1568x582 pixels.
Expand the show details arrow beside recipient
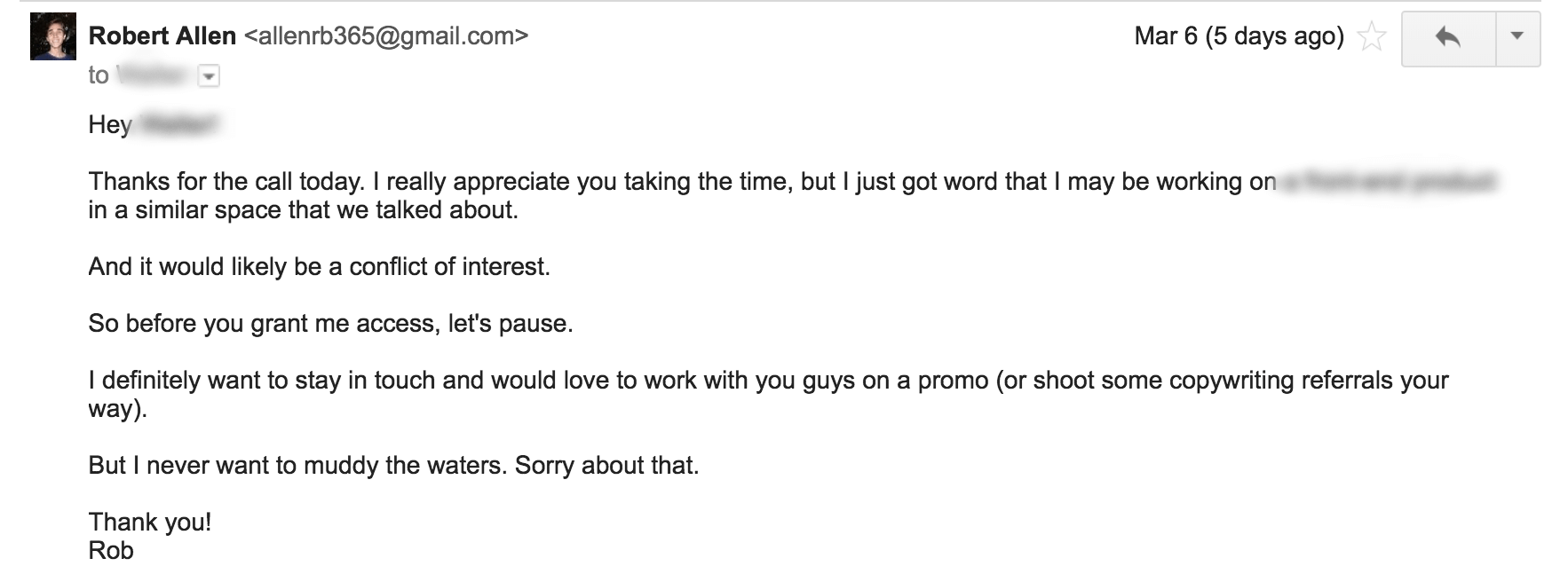tap(209, 76)
